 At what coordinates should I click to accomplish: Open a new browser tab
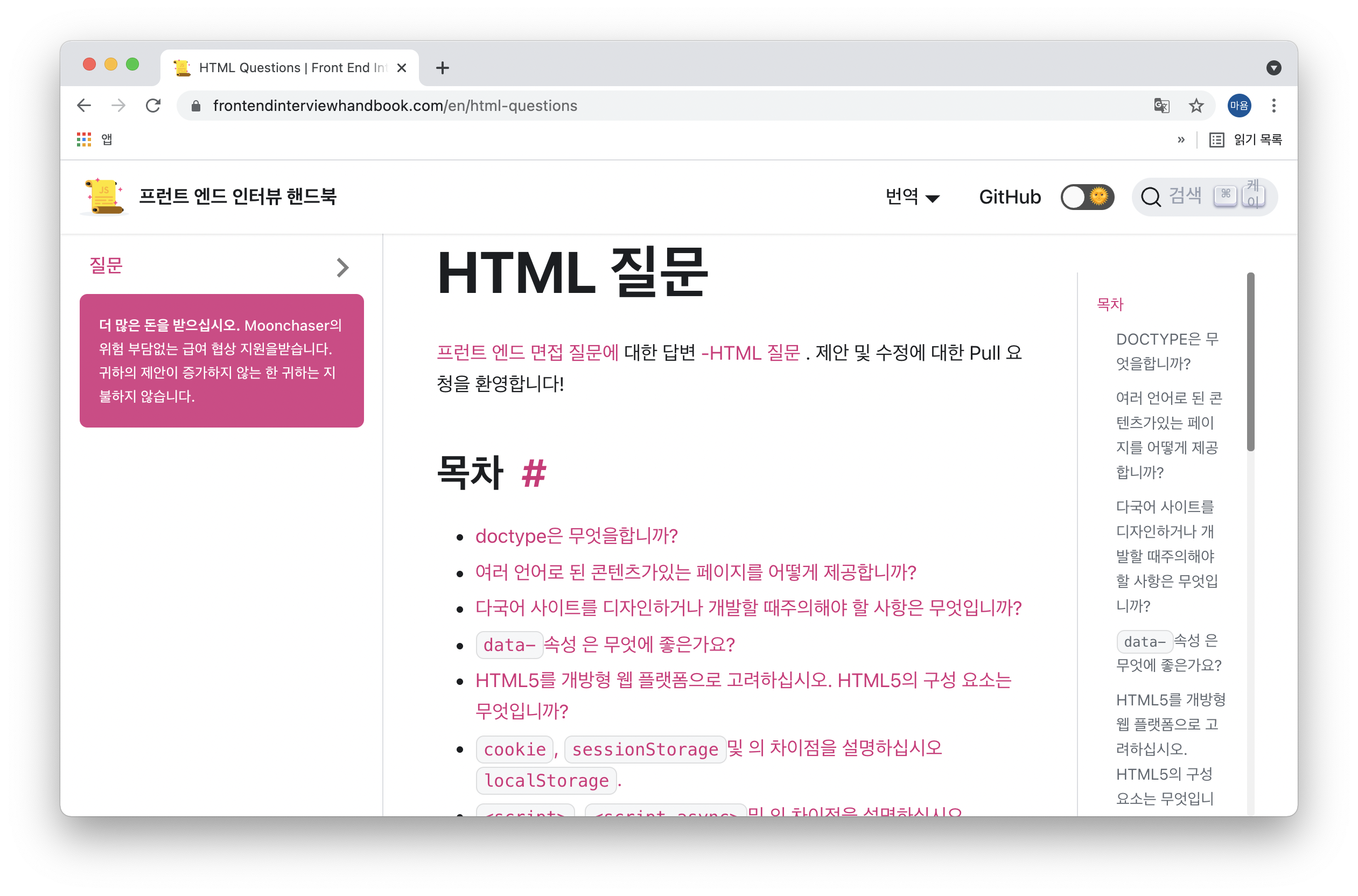[442, 68]
